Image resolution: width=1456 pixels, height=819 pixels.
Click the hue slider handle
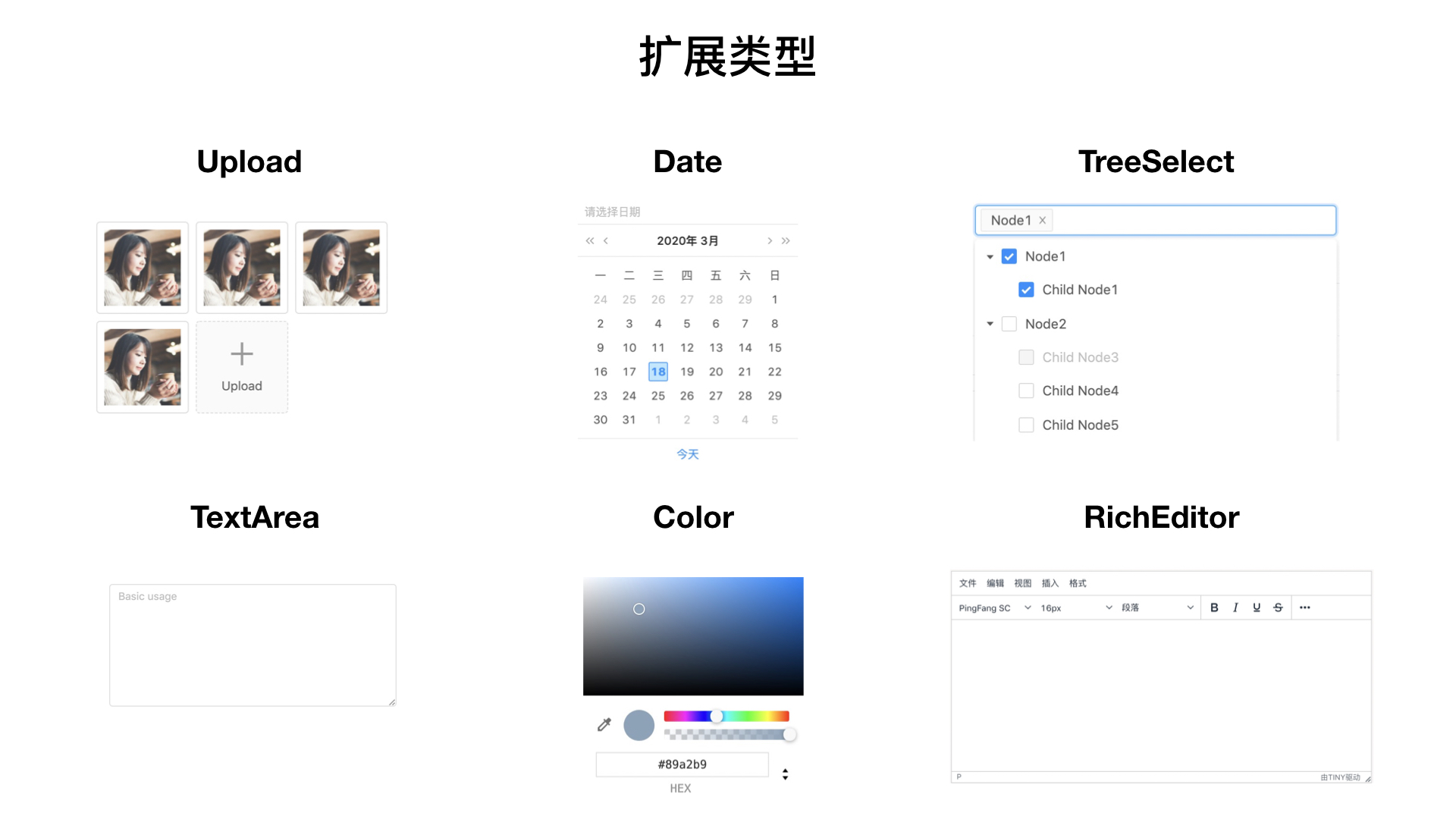716,716
